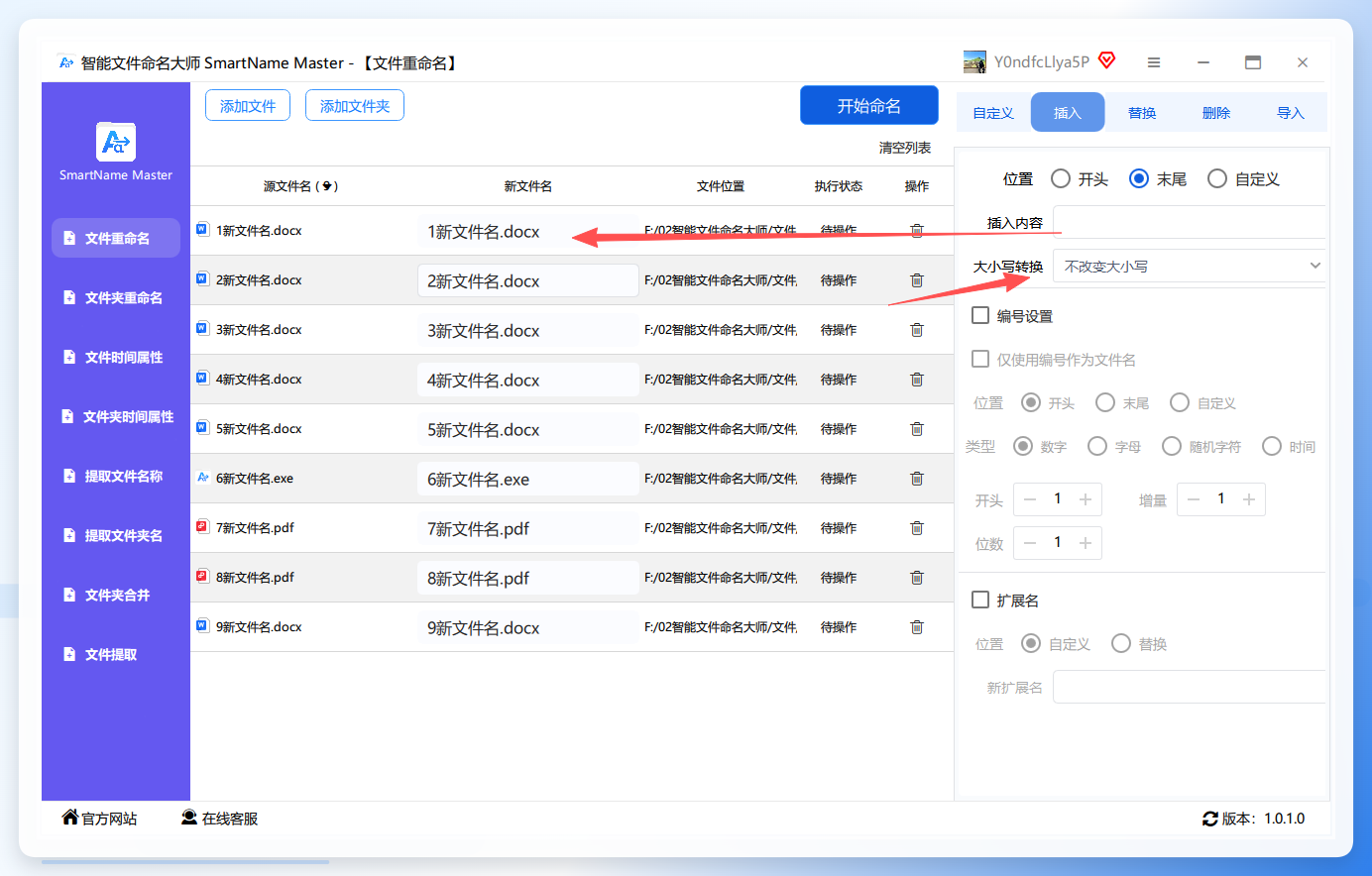The width and height of the screenshot is (1372, 876).
Task: Click the 添加文件 button
Action: (x=248, y=105)
